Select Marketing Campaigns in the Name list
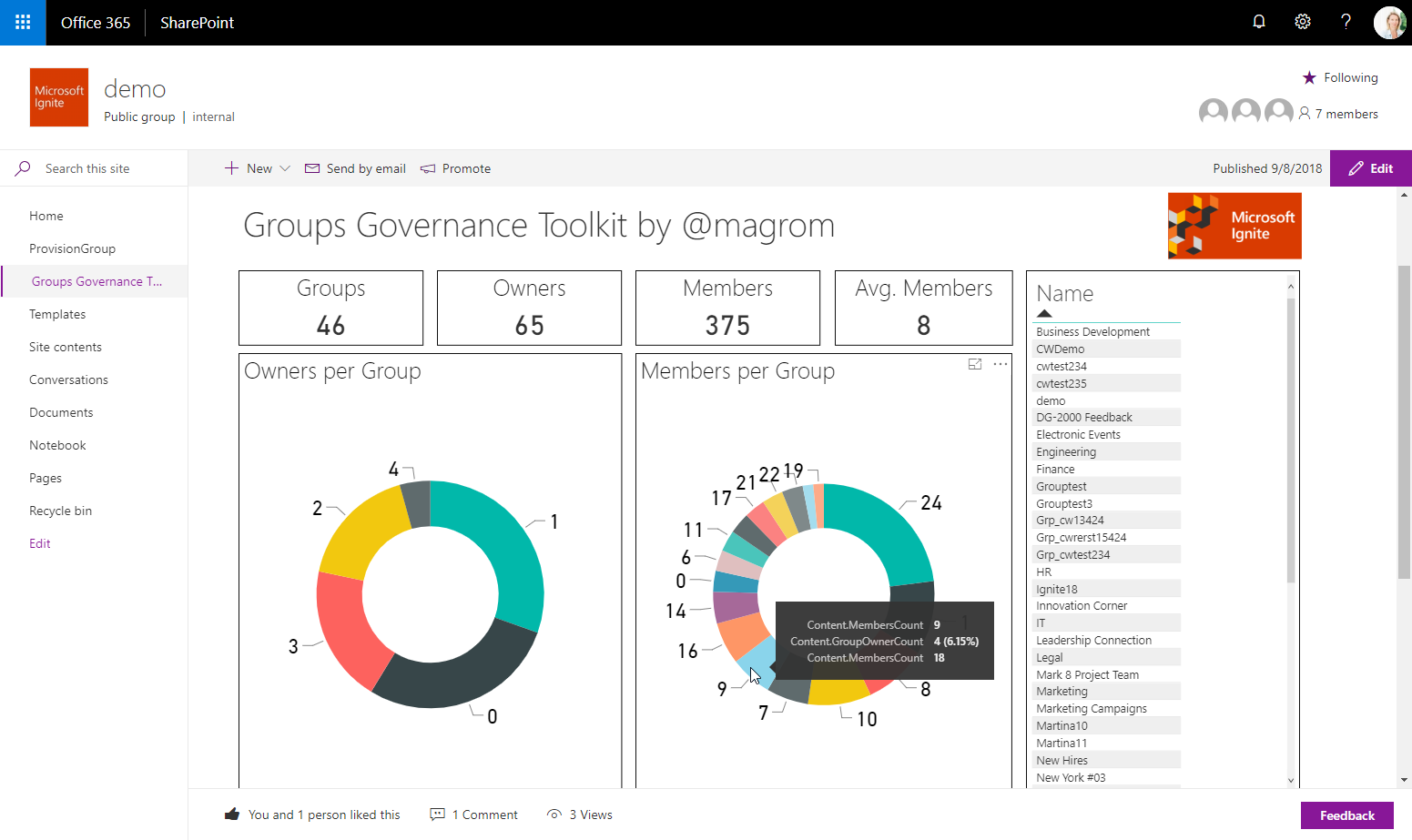Viewport: 1412px width, 840px height. [1092, 709]
